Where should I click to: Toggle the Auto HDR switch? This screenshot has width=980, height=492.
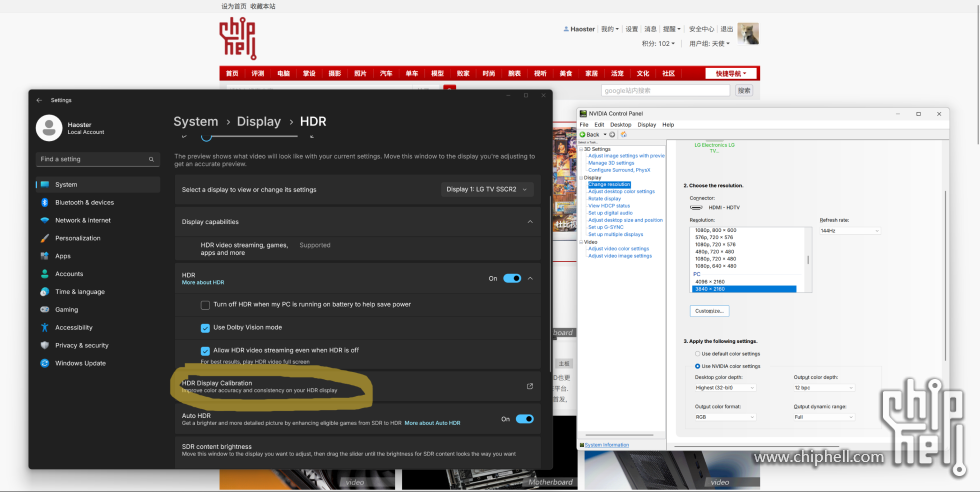[x=524, y=419]
